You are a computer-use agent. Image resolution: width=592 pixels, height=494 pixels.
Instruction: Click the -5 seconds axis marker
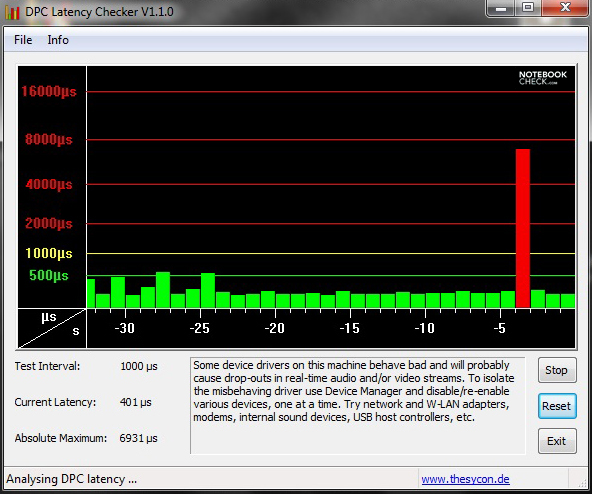pos(499,328)
